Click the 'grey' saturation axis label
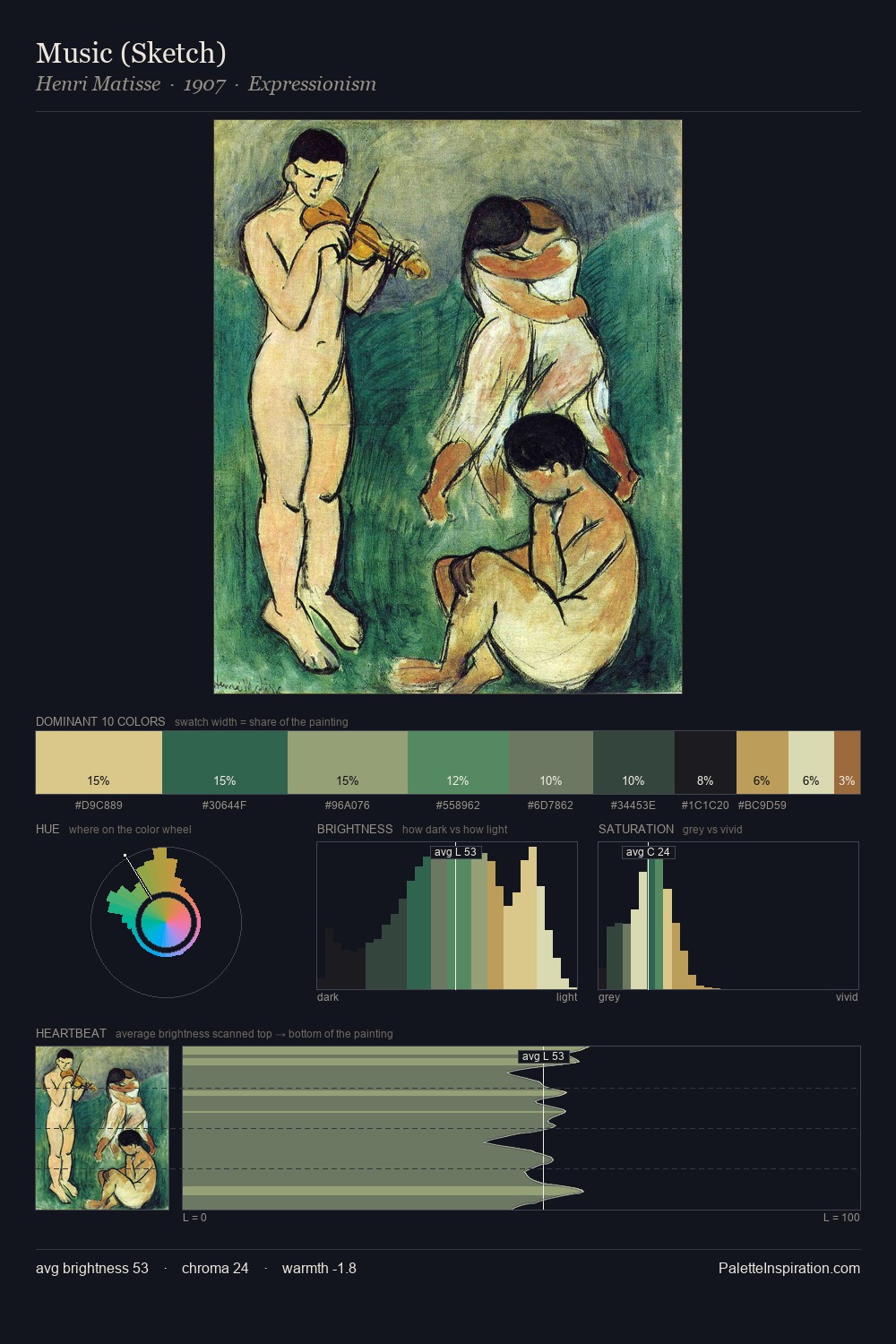 [609, 997]
